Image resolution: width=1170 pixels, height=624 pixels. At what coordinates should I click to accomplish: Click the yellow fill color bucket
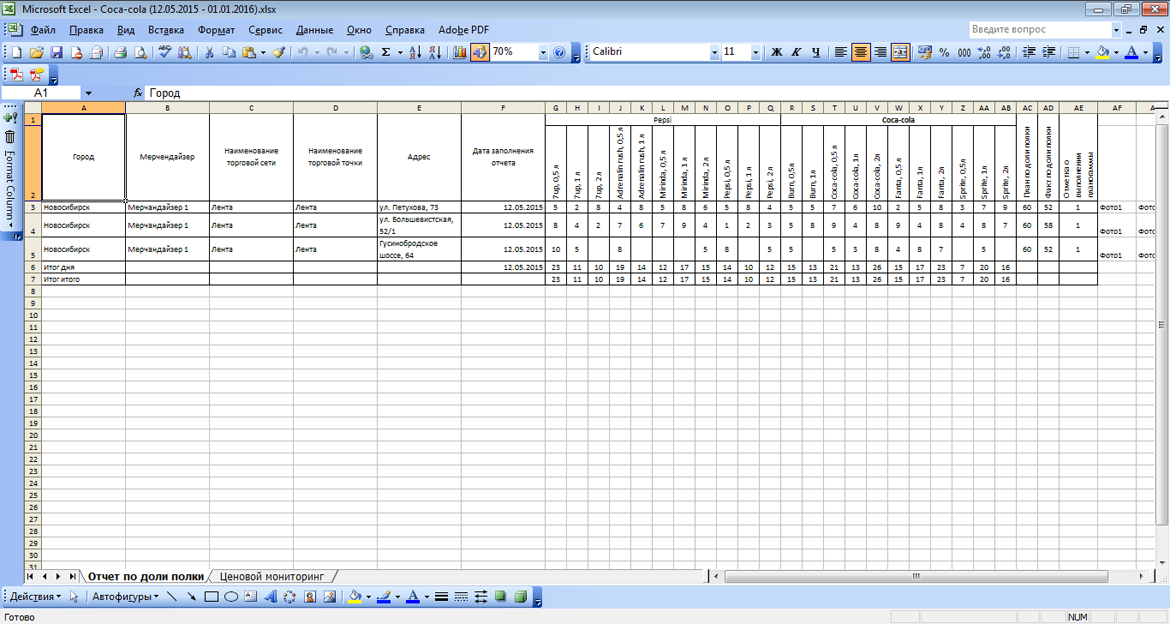(1102, 52)
